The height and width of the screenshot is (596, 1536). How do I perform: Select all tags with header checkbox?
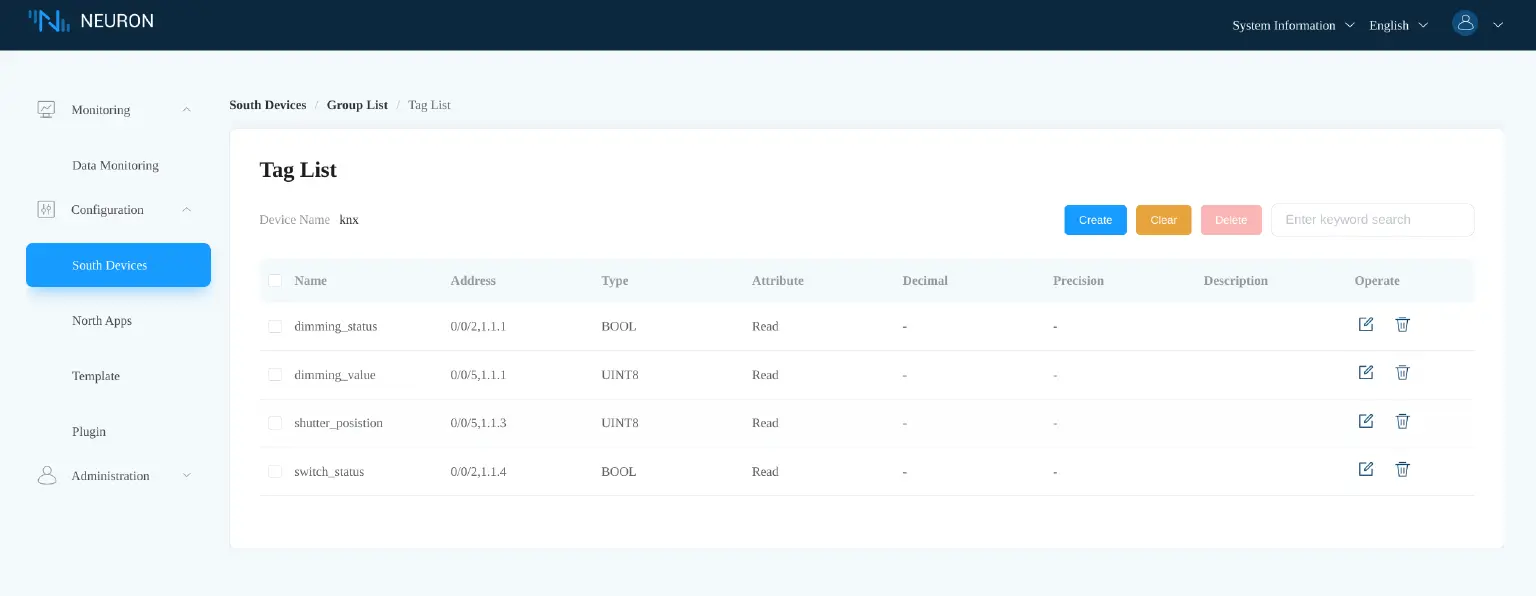275,281
